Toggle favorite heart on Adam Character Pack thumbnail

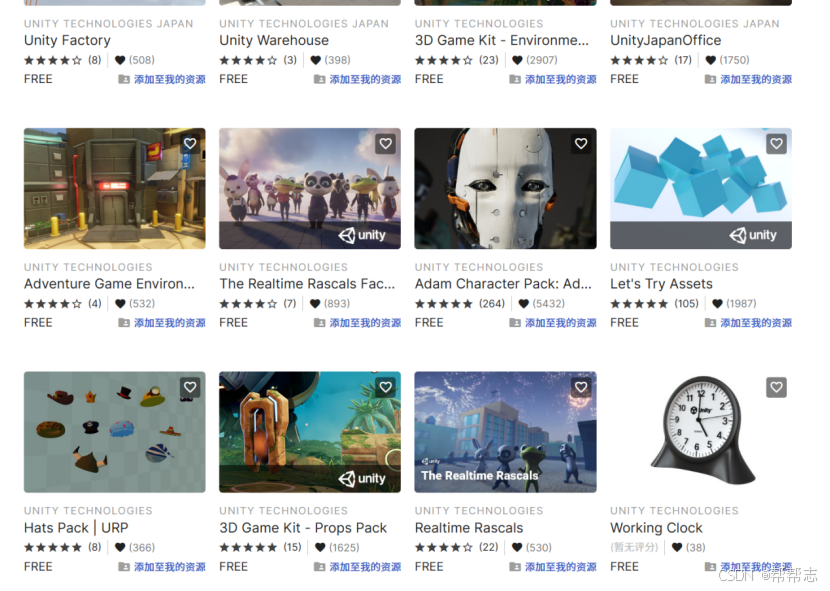click(x=581, y=144)
